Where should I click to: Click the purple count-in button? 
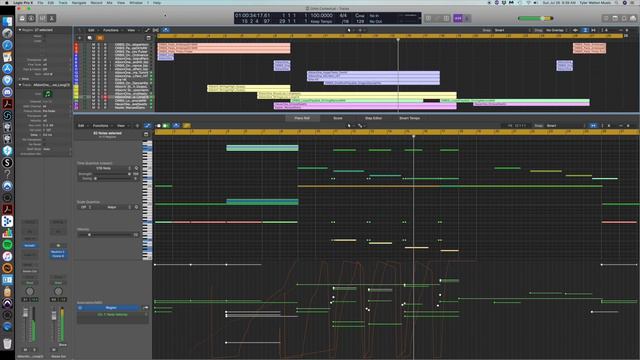(x=458, y=18)
